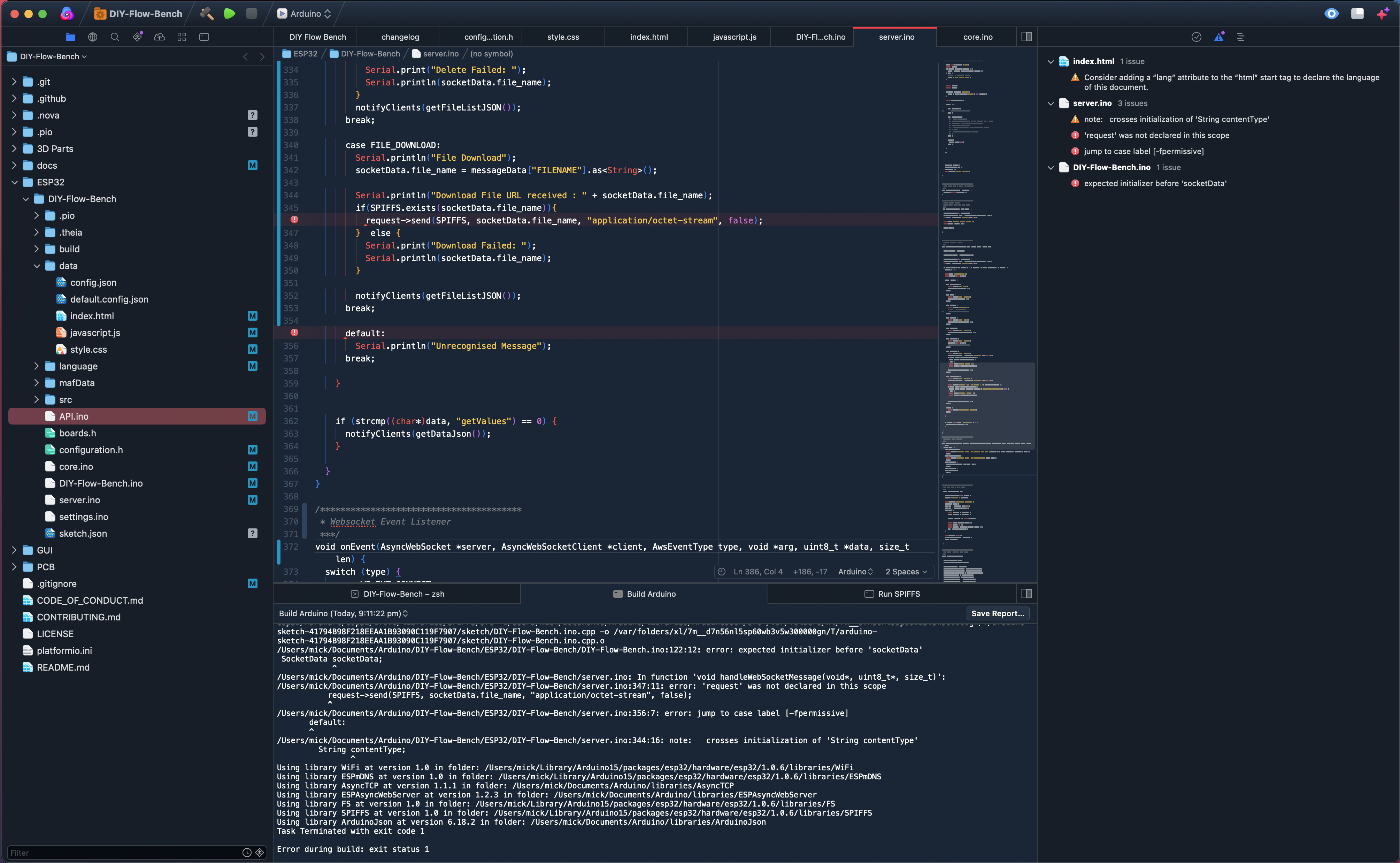This screenshot has width=1400, height=863.
Task: Click the Save Report button
Action: click(997, 613)
